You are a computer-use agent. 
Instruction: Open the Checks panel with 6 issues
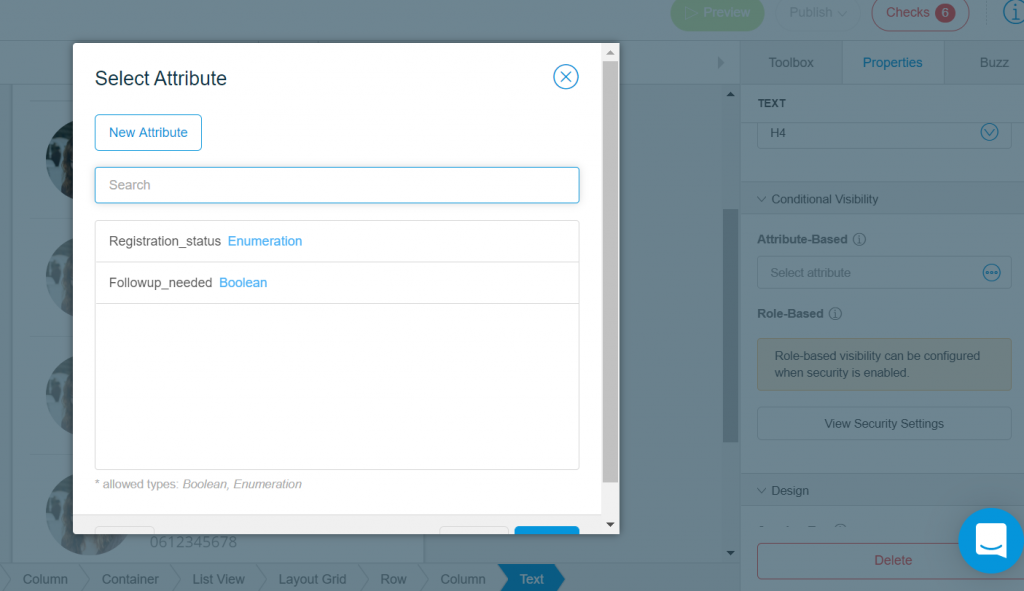920,13
